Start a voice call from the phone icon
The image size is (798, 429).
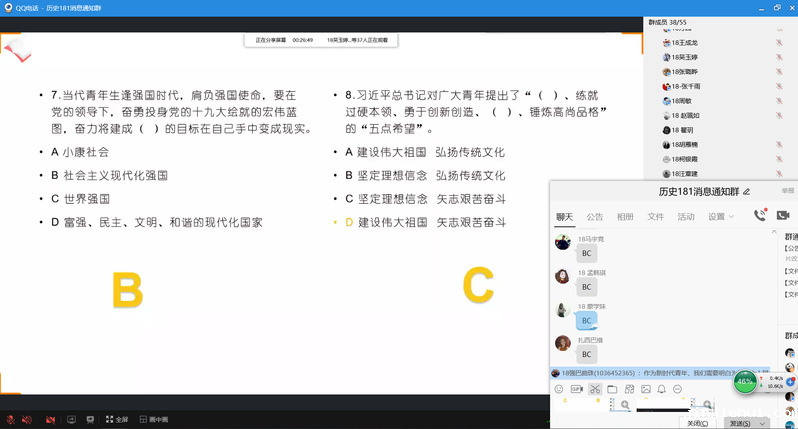(760, 215)
